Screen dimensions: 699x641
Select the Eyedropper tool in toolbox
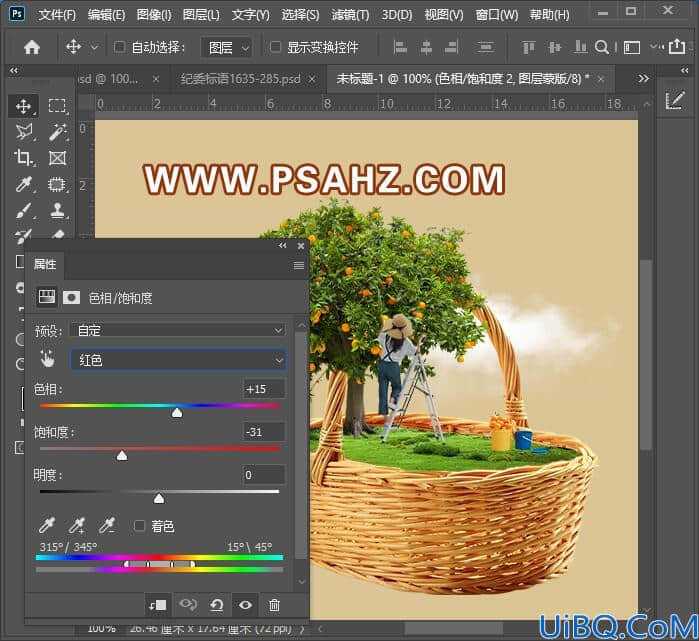[23, 184]
